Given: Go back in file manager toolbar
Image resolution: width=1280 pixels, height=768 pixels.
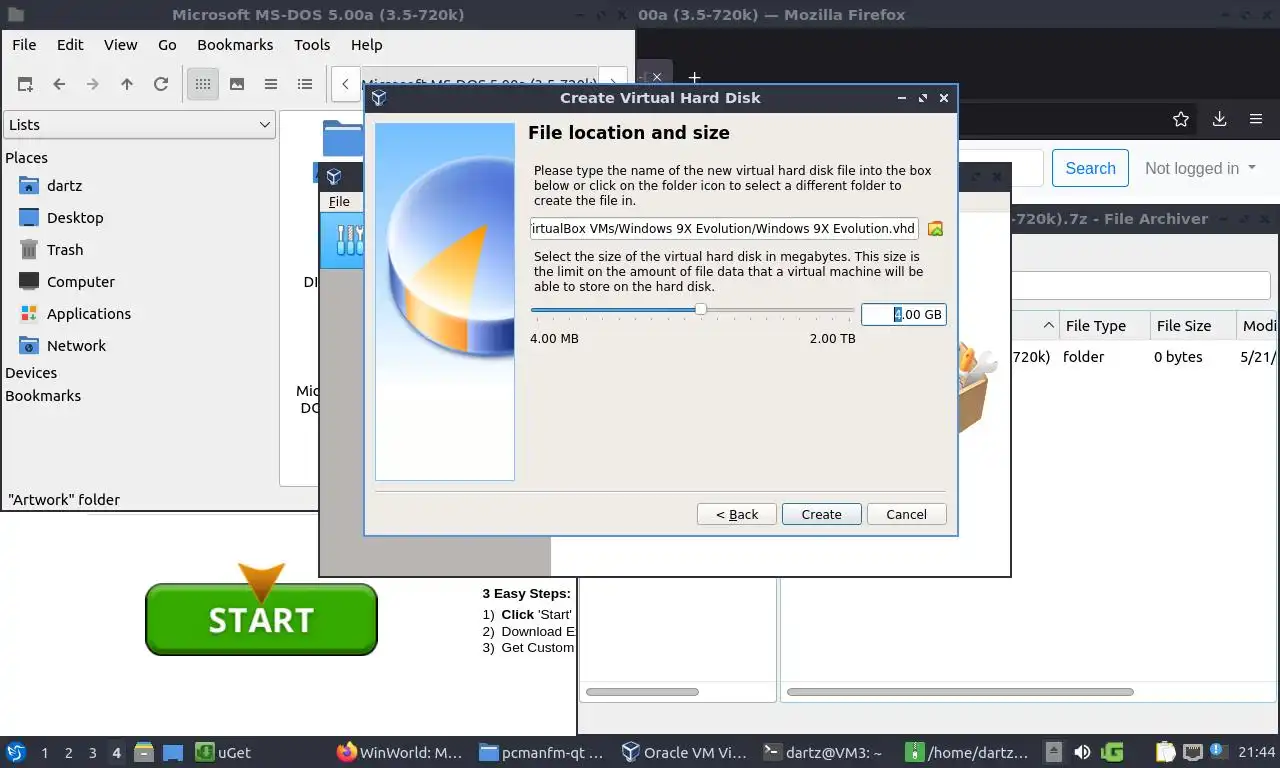Looking at the screenshot, I should pyautogui.click(x=59, y=85).
